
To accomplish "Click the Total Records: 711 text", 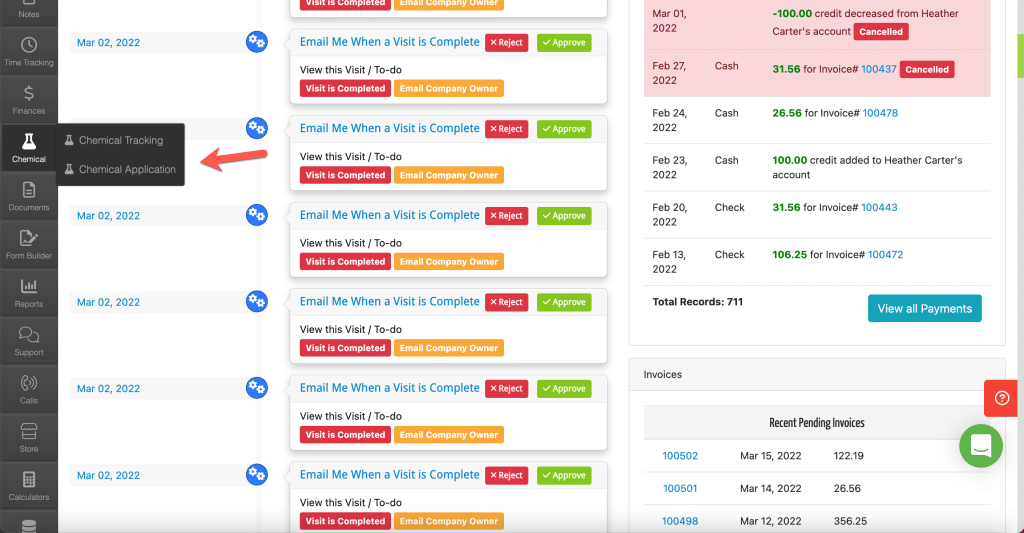I will [697, 302].
